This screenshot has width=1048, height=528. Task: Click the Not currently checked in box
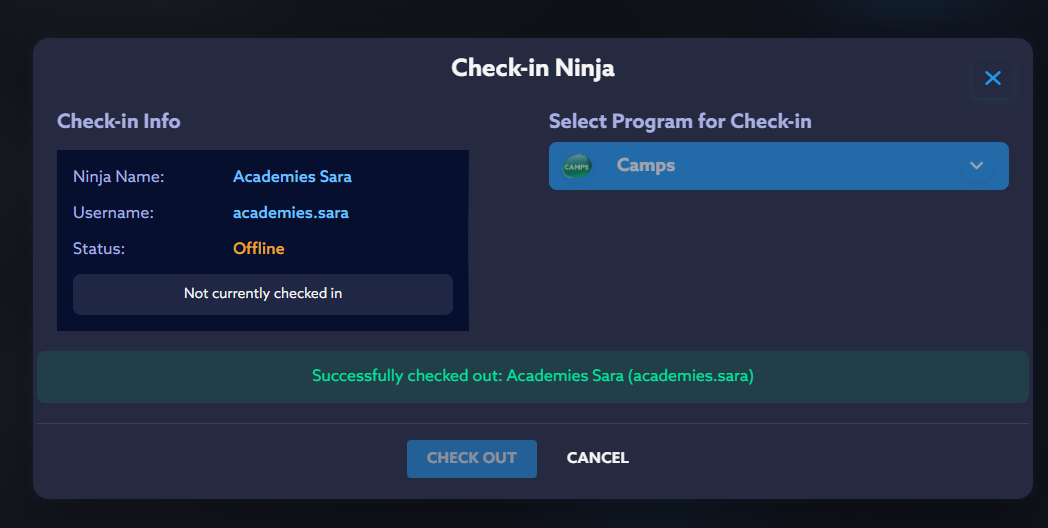[263, 294]
